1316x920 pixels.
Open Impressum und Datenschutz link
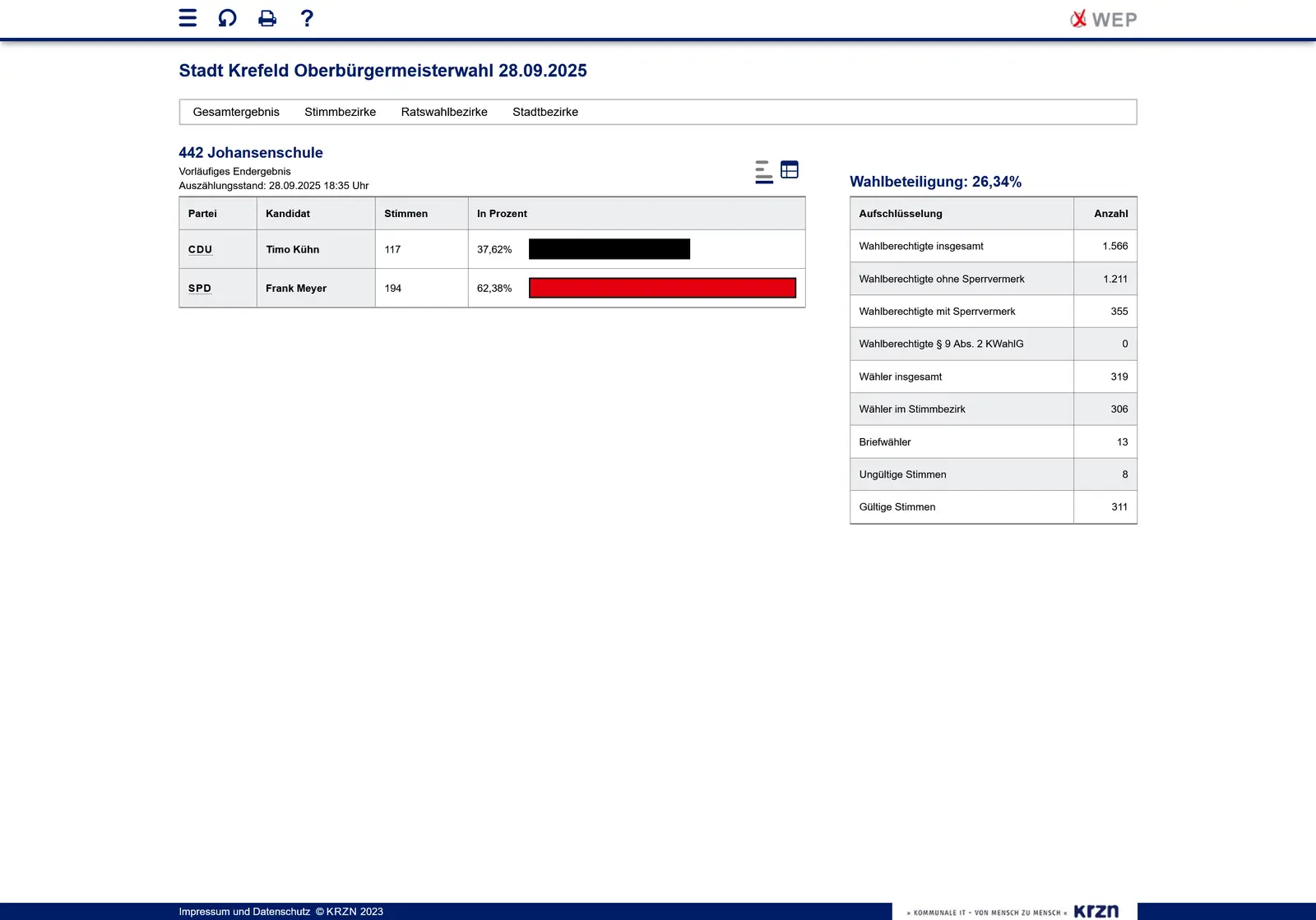coord(244,911)
